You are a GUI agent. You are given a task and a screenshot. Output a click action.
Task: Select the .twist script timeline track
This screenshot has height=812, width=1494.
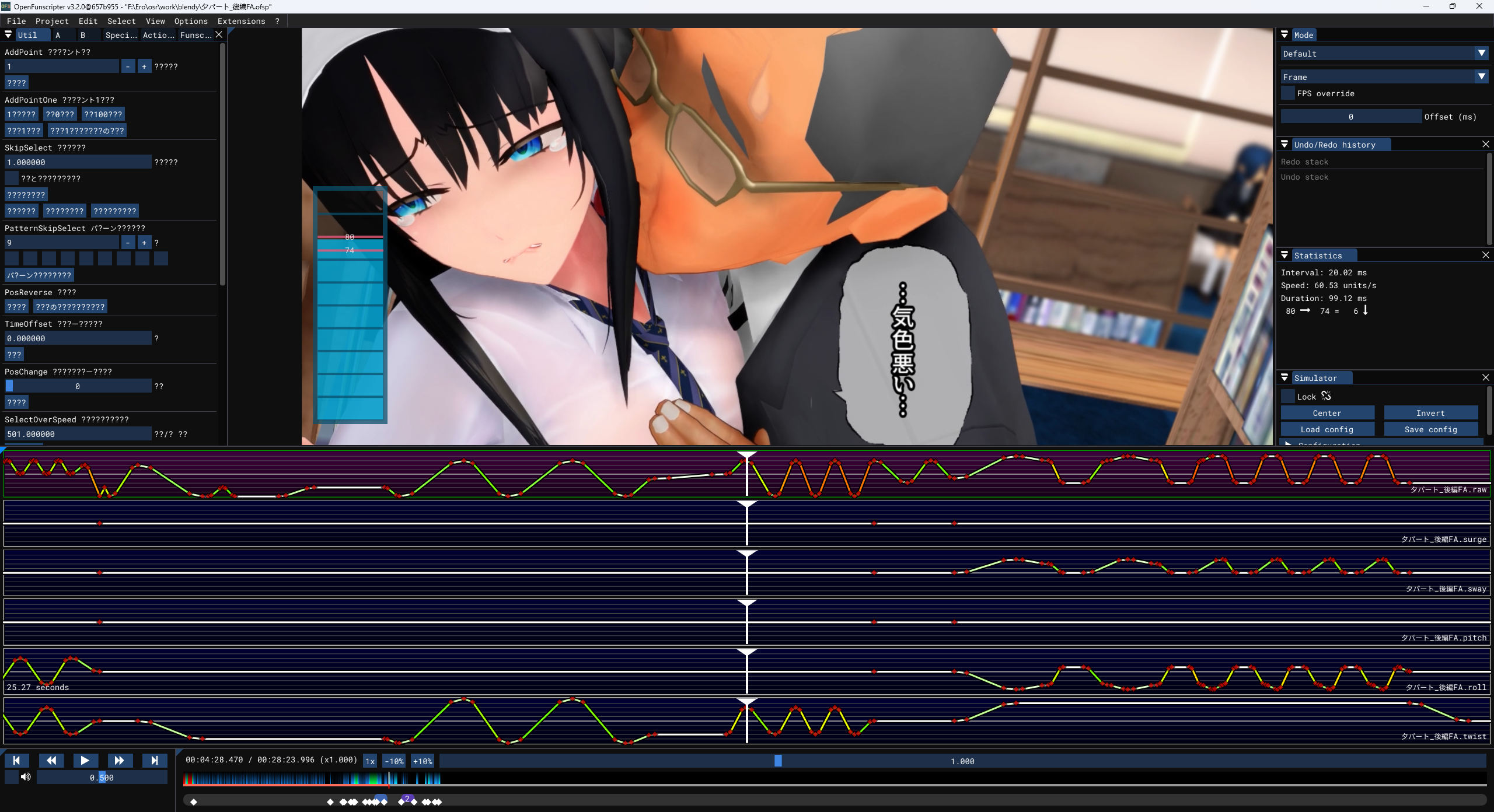point(747,721)
